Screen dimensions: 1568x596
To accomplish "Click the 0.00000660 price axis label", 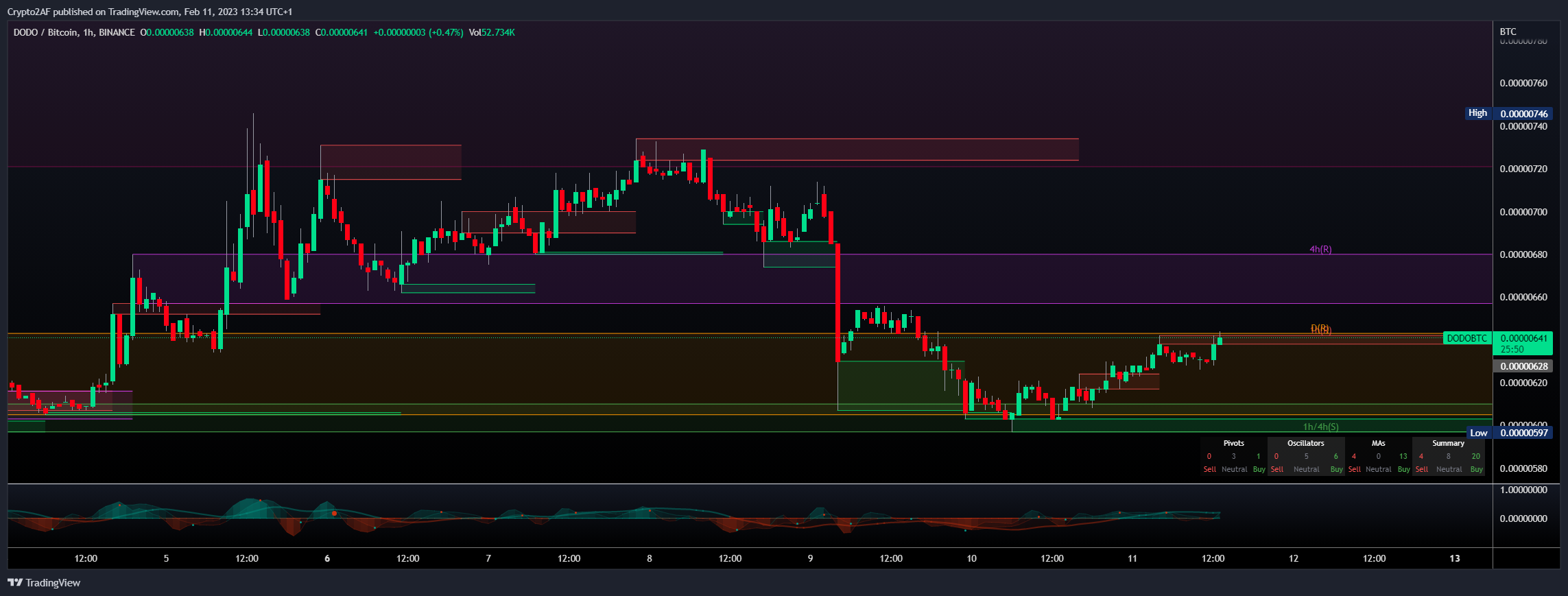I will 1523,297.
